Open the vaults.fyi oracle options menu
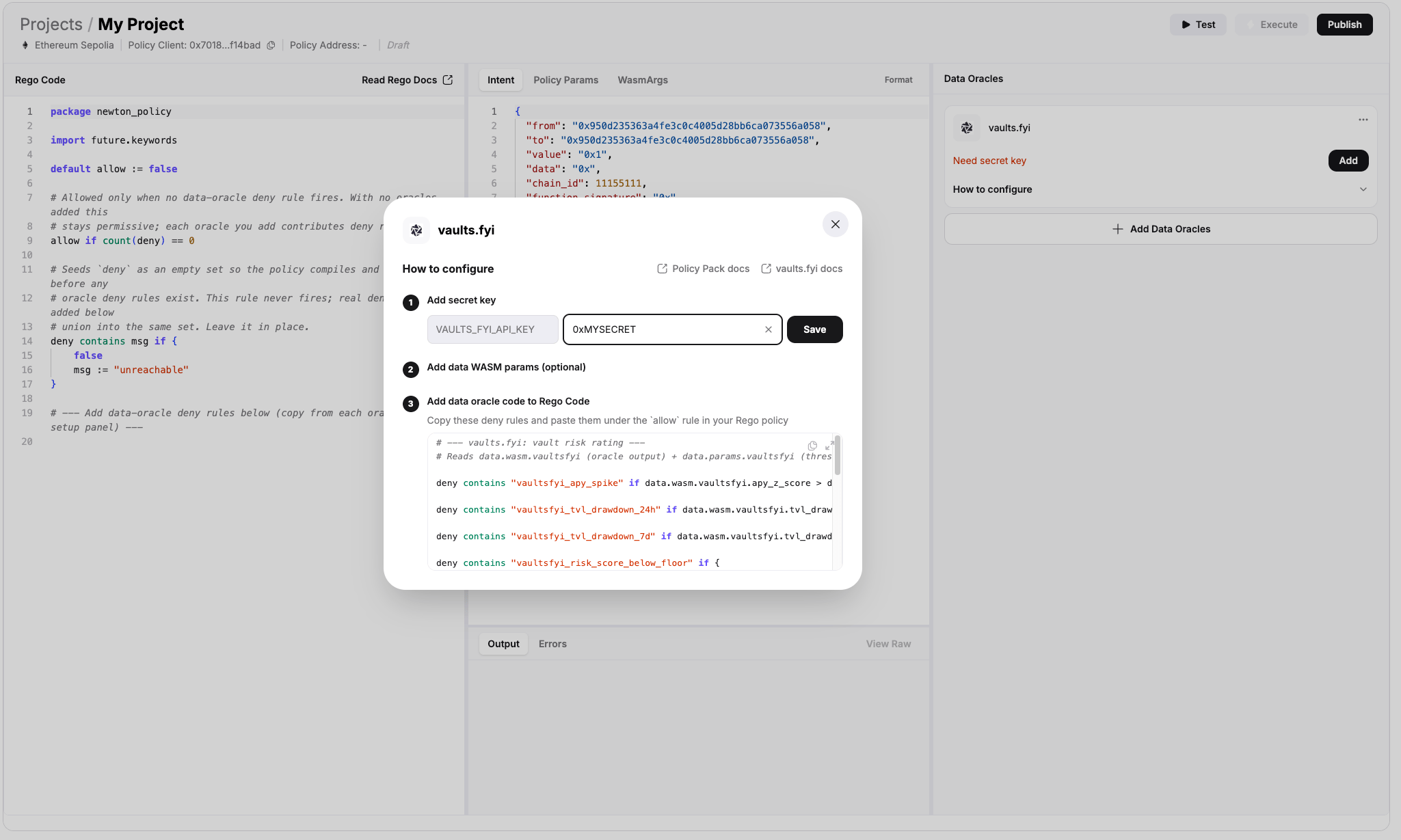 pos(1363,120)
